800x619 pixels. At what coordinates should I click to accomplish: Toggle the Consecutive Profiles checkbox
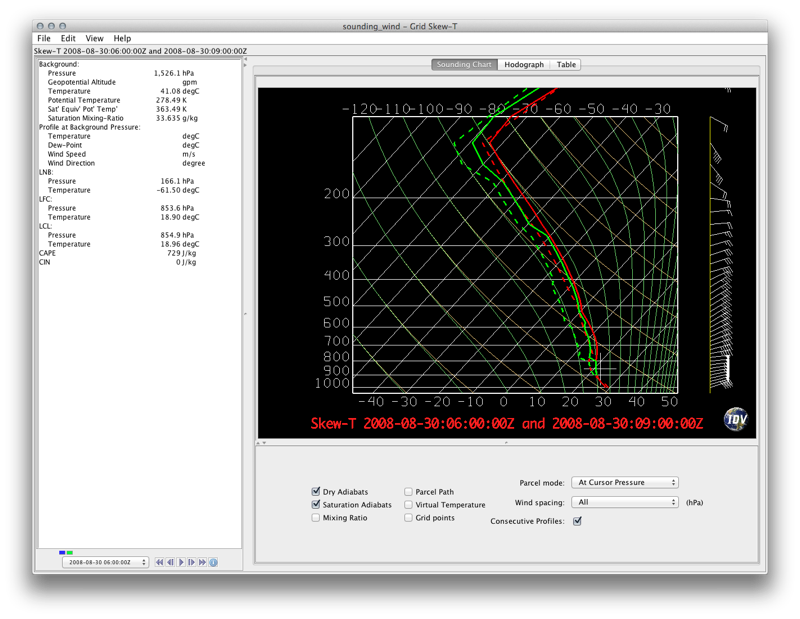(577, 521)
